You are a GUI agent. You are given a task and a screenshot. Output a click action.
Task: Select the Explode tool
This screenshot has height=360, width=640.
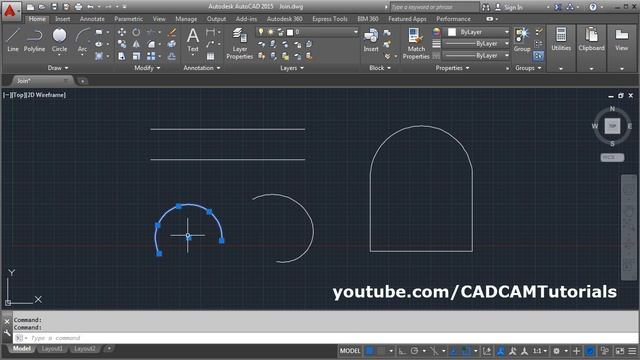[172, 44]
